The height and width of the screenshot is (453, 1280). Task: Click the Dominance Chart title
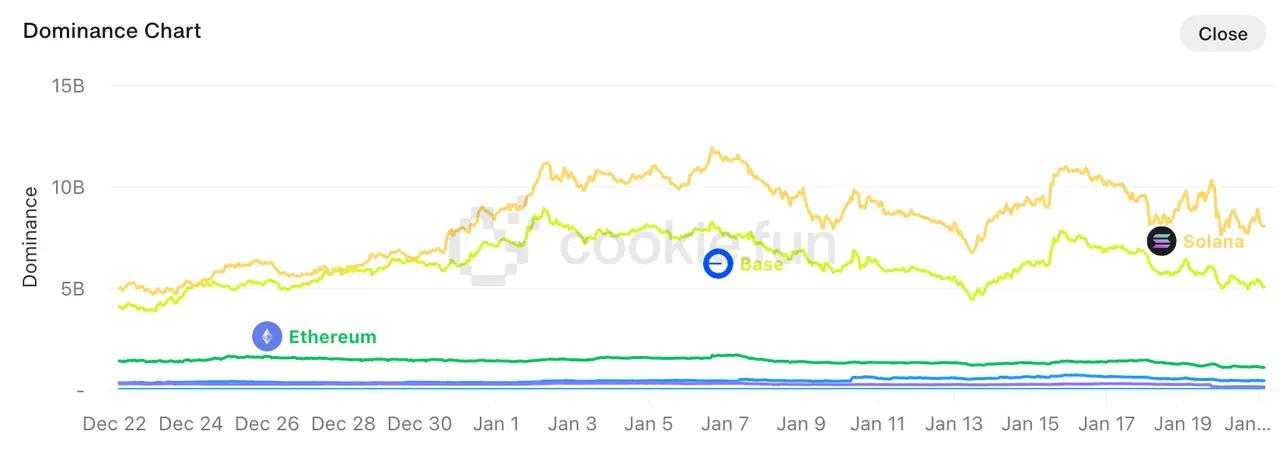tap(112, 31)
